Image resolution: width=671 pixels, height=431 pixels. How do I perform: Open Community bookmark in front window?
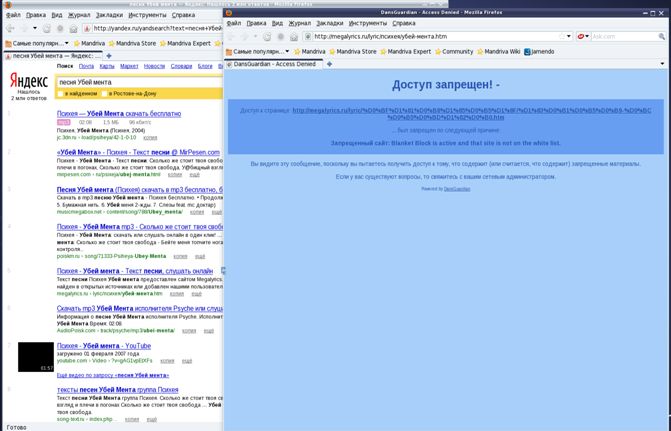pyautogui.click(x=454, y=52)
